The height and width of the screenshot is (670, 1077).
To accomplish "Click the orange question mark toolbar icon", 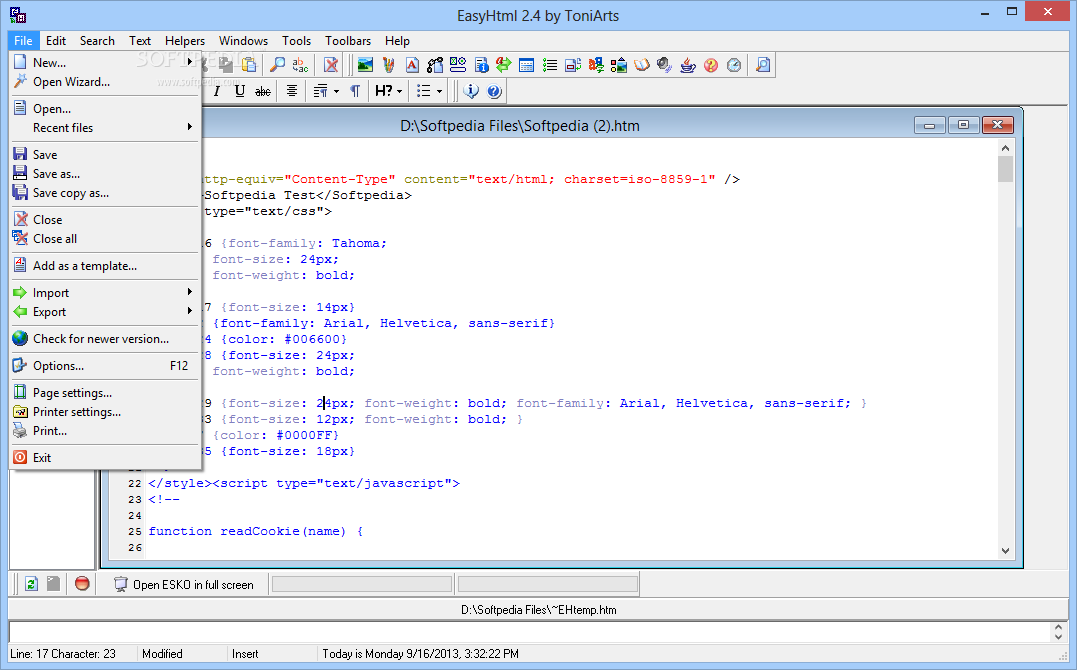I will pyautogui.click(x=711, y=65).
